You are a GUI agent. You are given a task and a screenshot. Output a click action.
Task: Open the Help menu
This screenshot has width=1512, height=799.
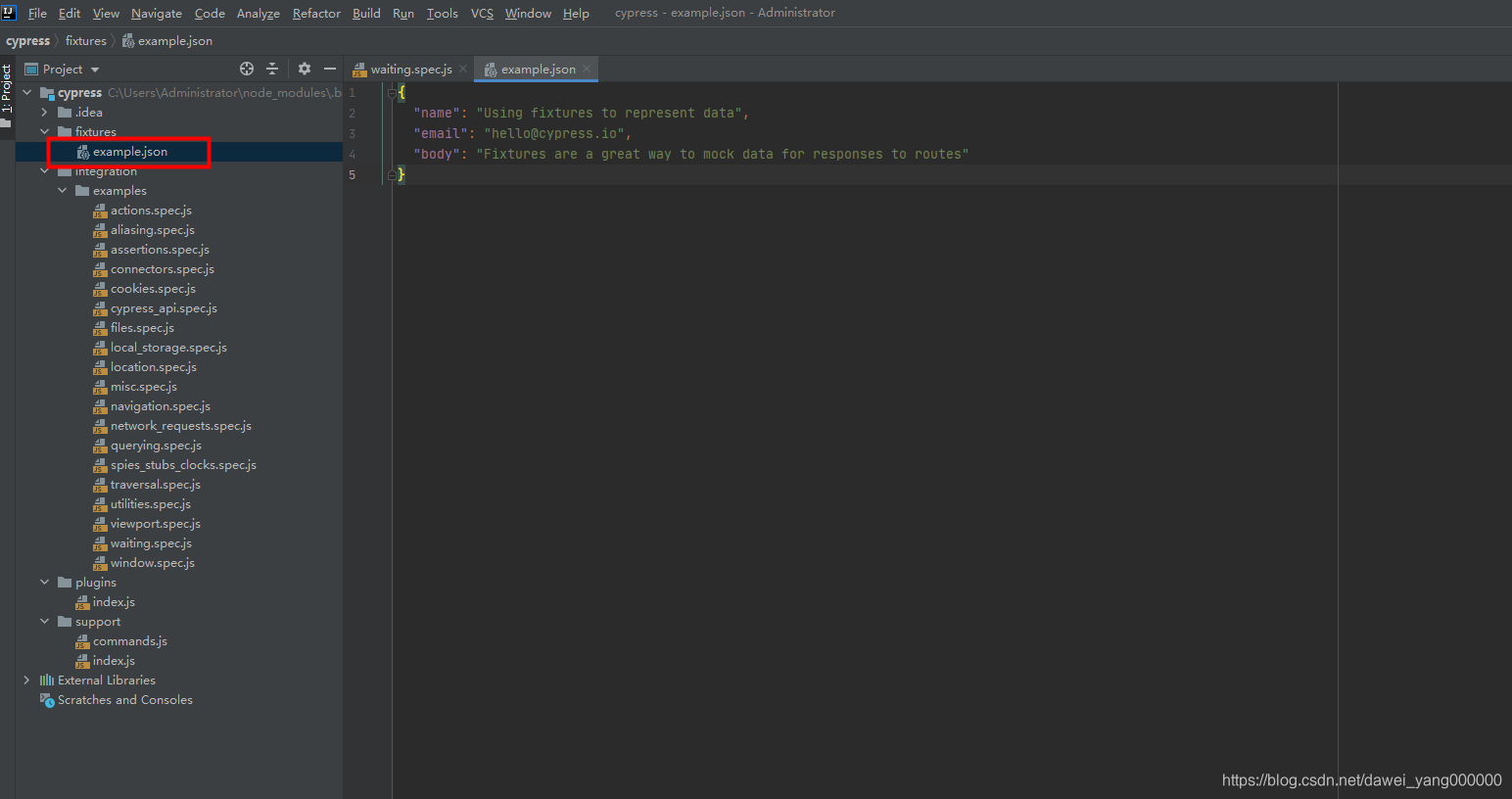point(576,13)
